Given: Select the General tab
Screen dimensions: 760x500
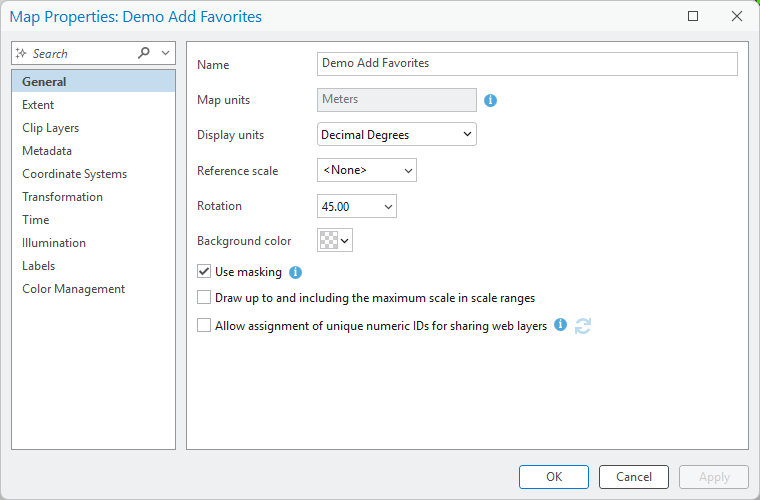Looking at the screenshot, I should point(94,81).
